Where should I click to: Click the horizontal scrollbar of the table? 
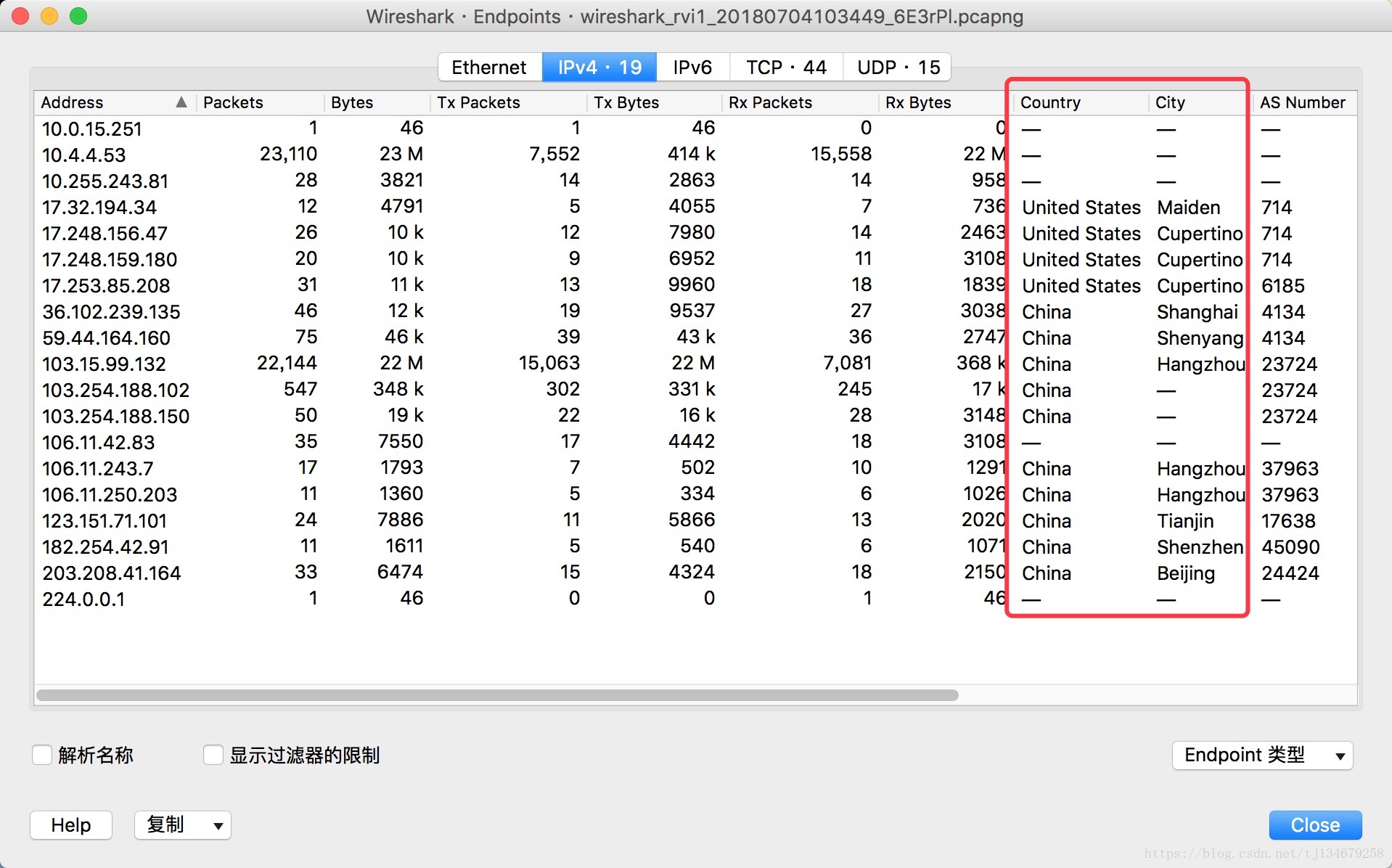coord(497,695)
